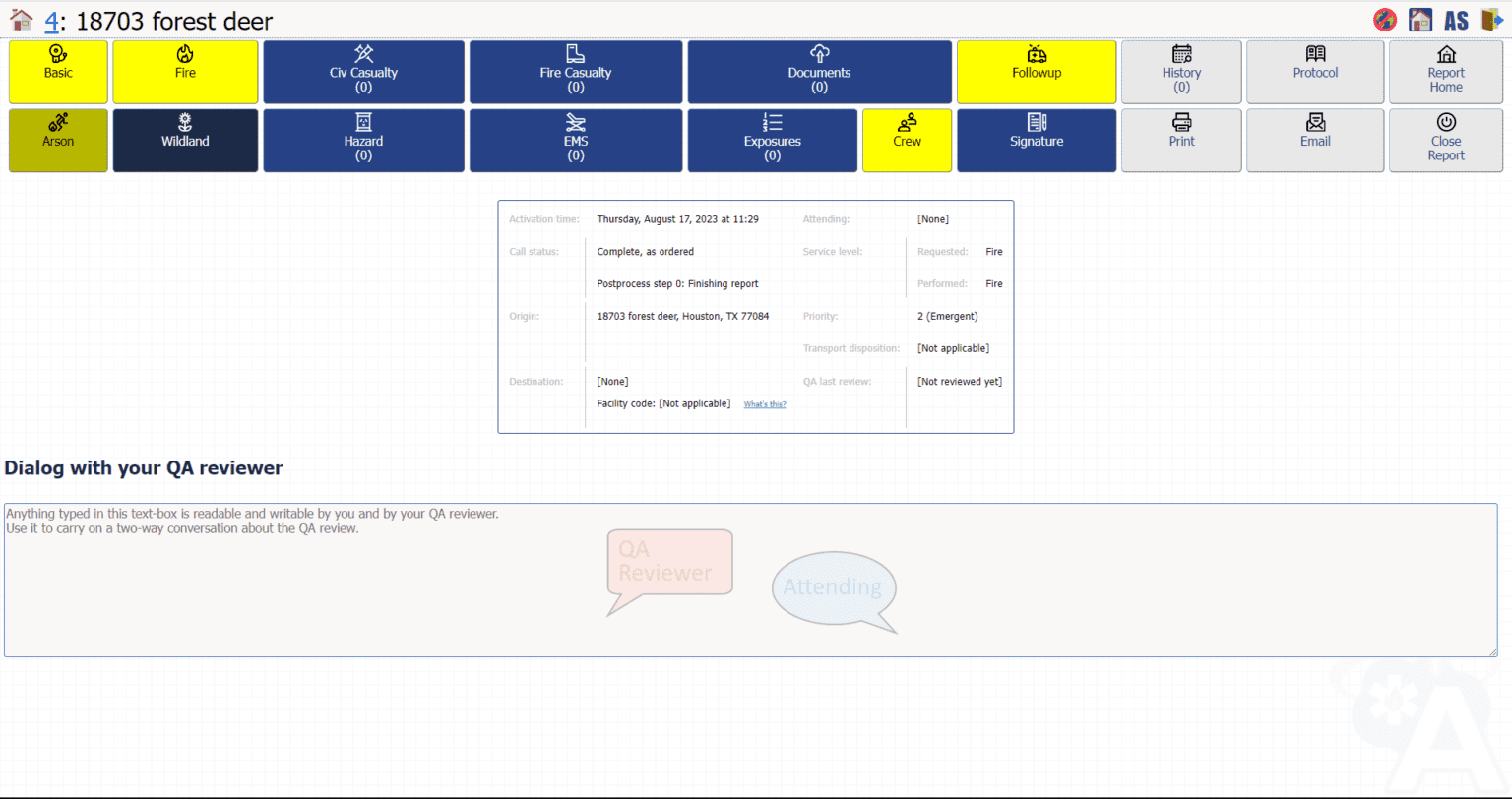Email the report using the envelope icon
This screenshot has width=1512, height=799.
coord(1314,140)
